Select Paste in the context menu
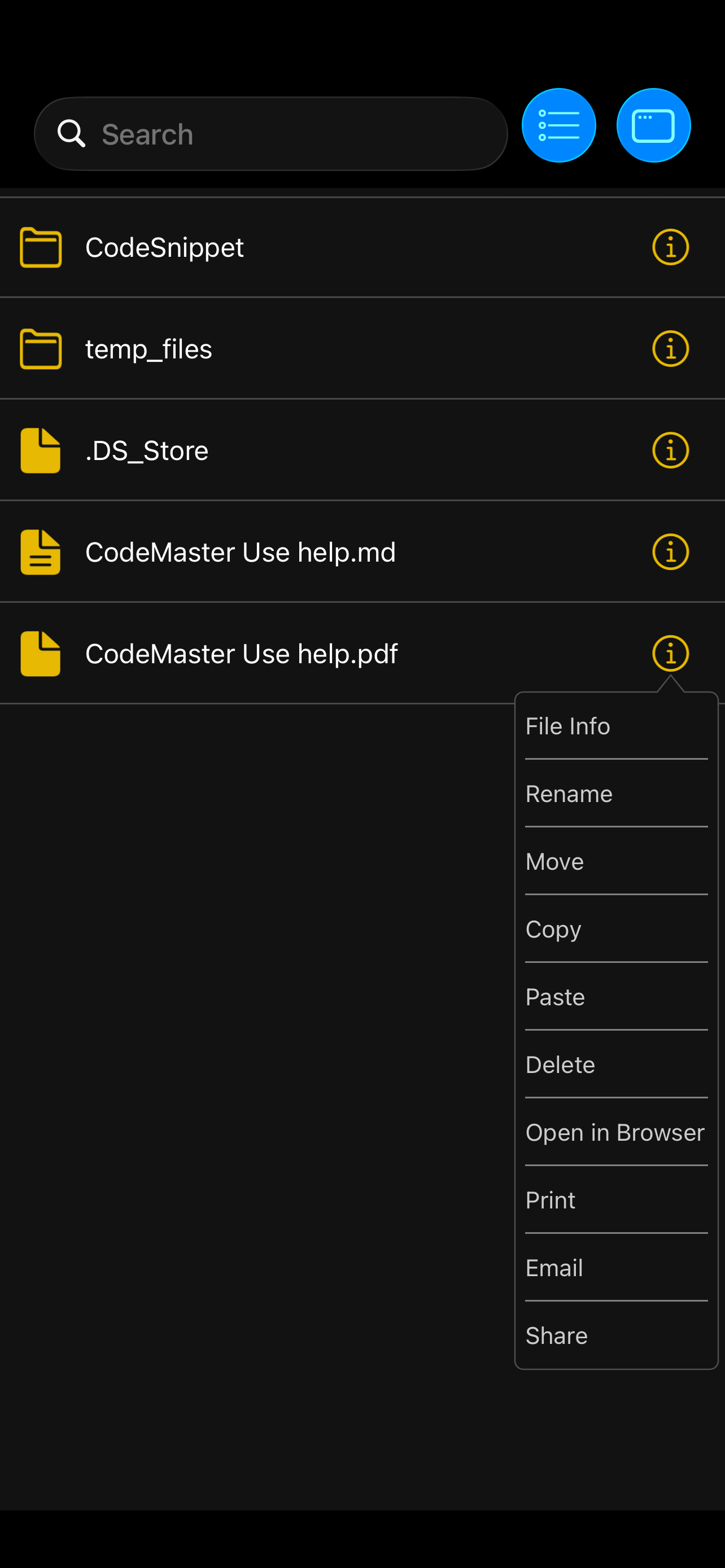Screen dimensions: 725x1568 (x=554, y=996)
